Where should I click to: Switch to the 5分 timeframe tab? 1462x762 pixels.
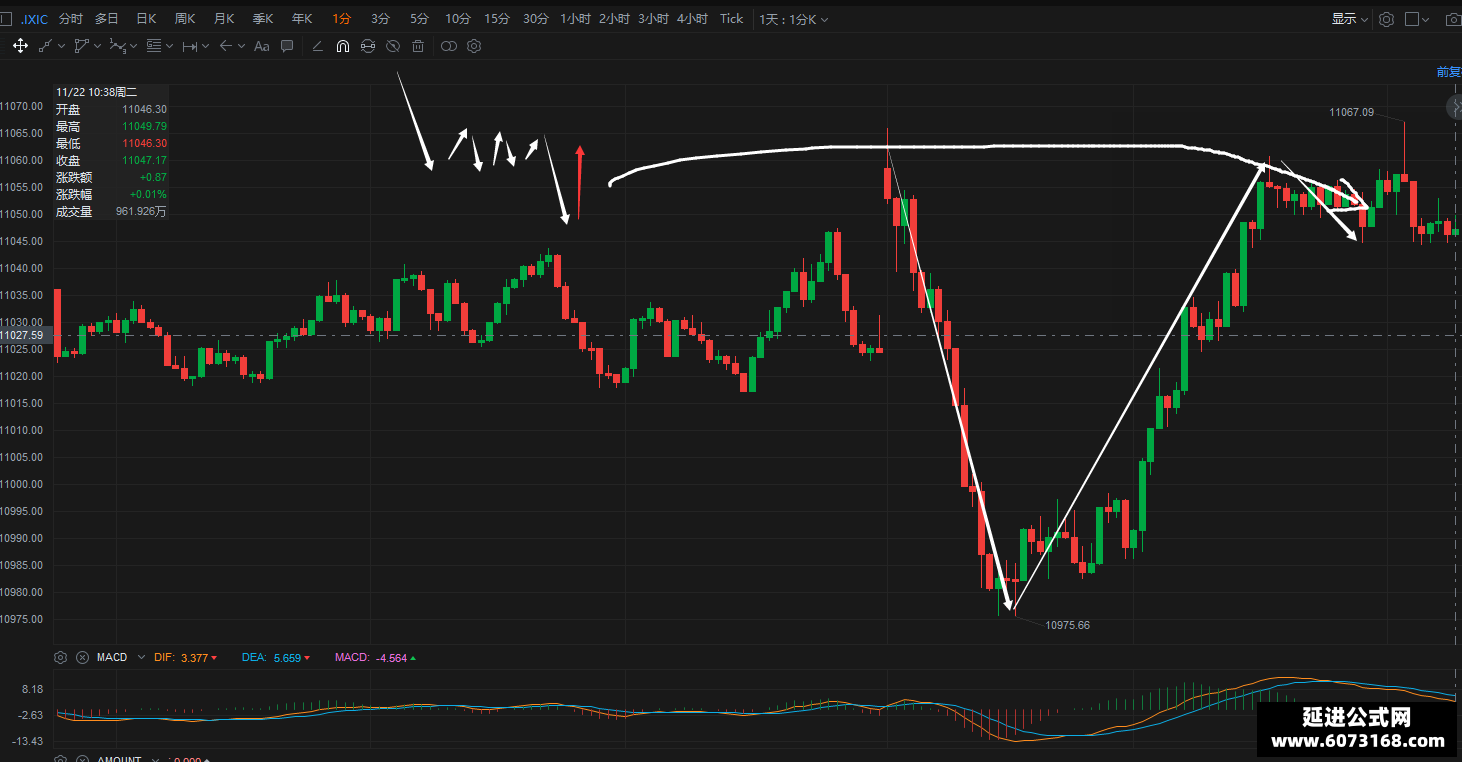pyautogui.click(x=419, y=19)
